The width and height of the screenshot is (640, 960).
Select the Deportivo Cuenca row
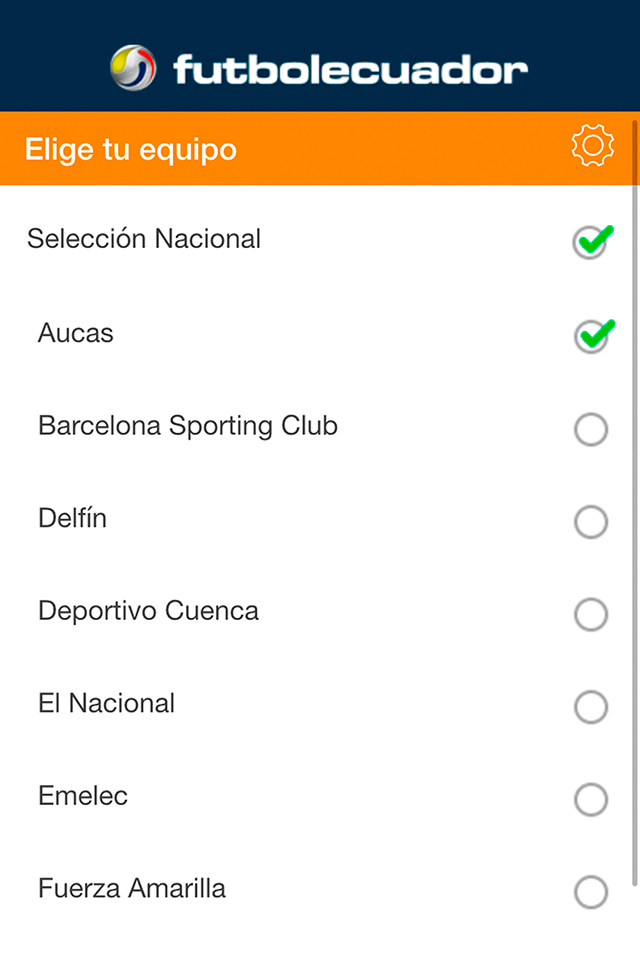[148, 611]
